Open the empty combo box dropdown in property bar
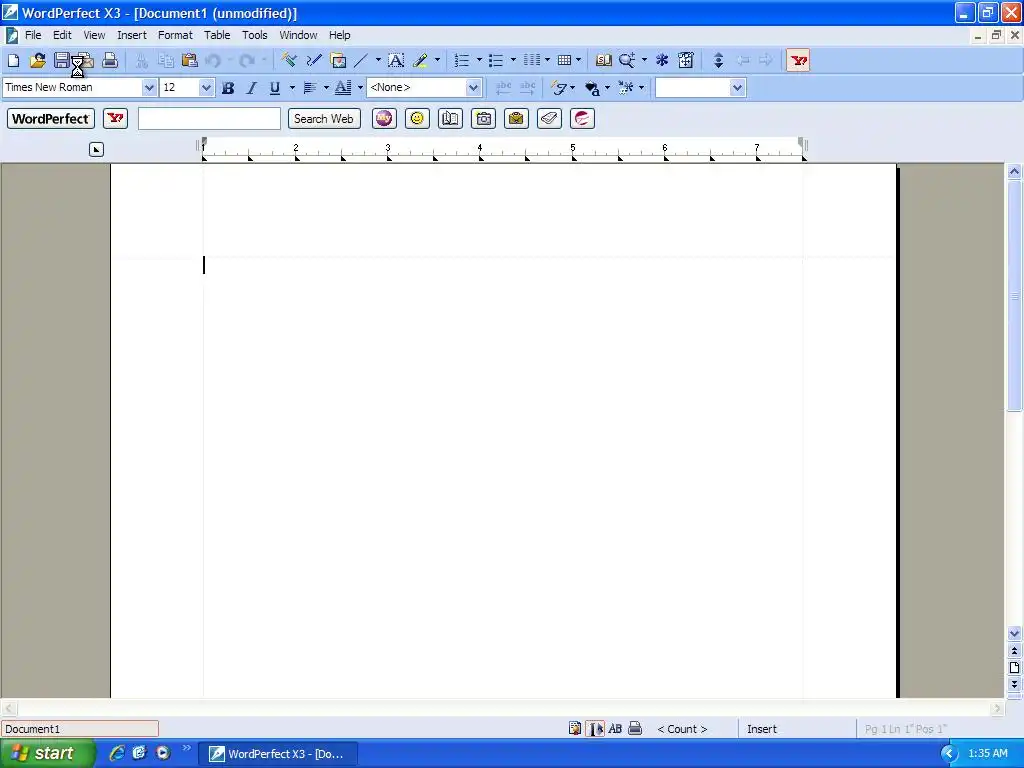 [737, 88]
